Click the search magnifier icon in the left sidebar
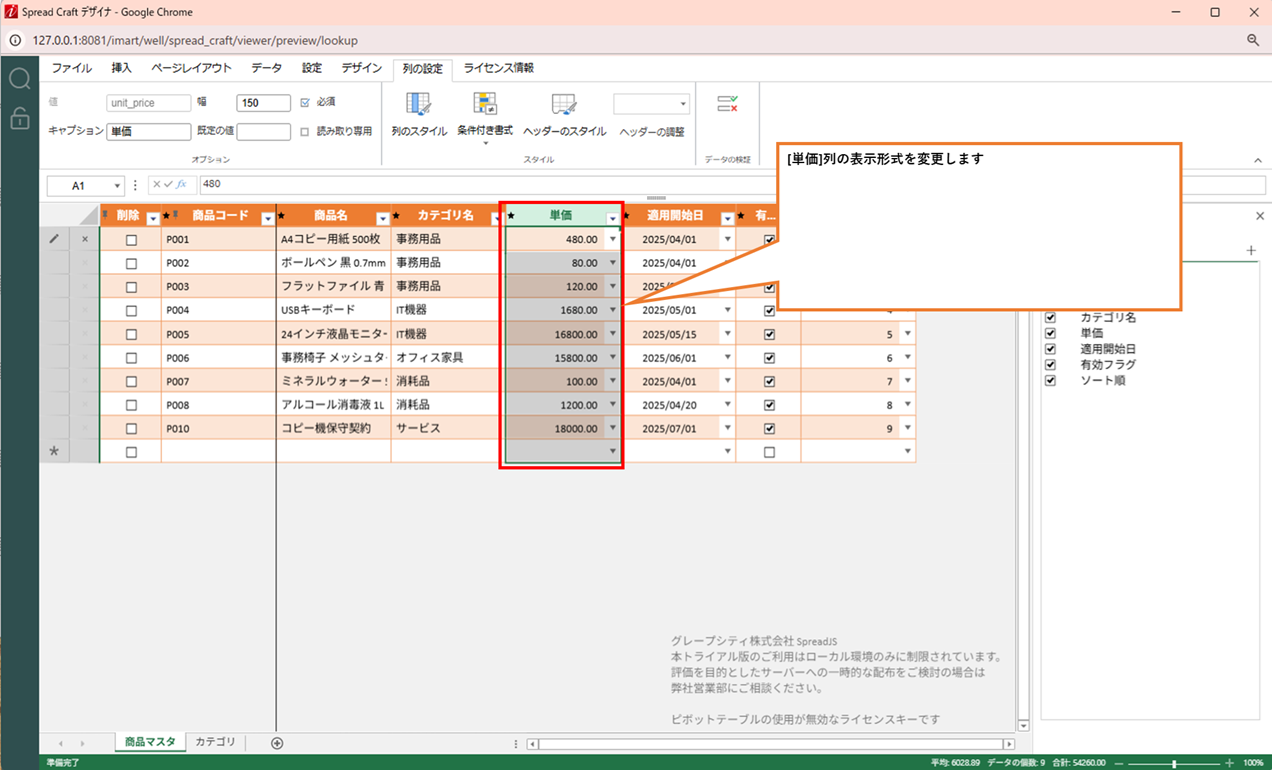The width and height of the screenshot is (1272, 770). pos(19,80)
